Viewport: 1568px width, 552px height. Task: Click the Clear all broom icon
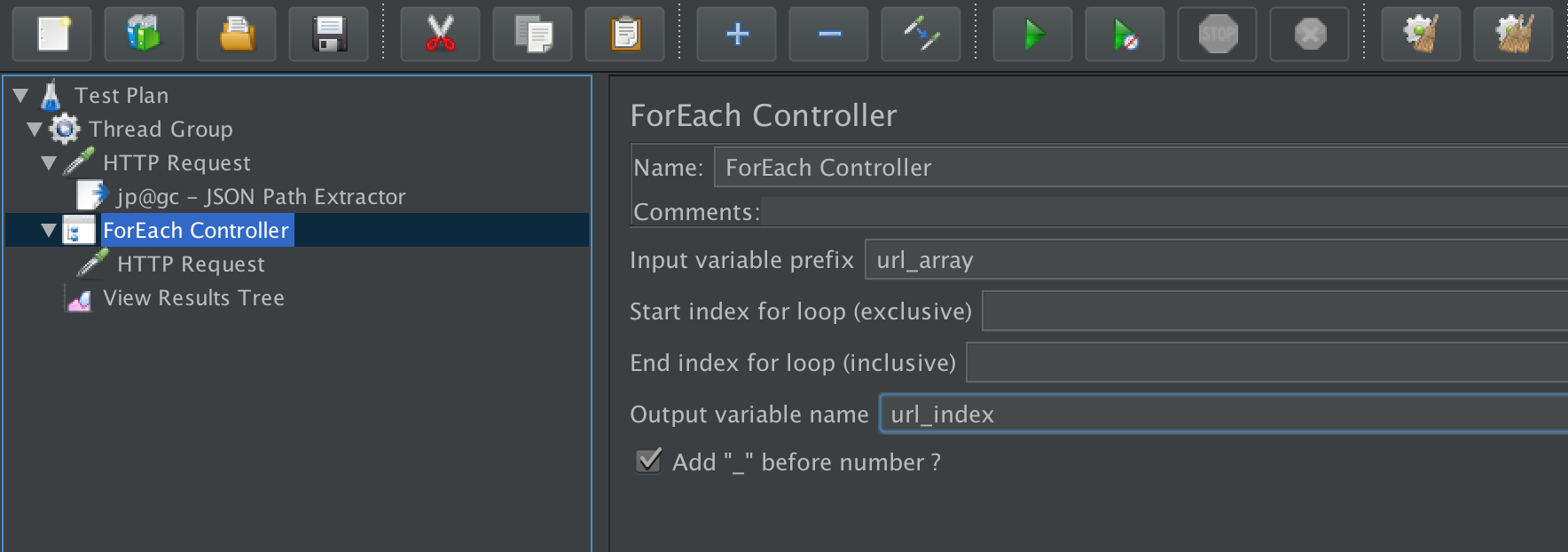coord(1513,35)
